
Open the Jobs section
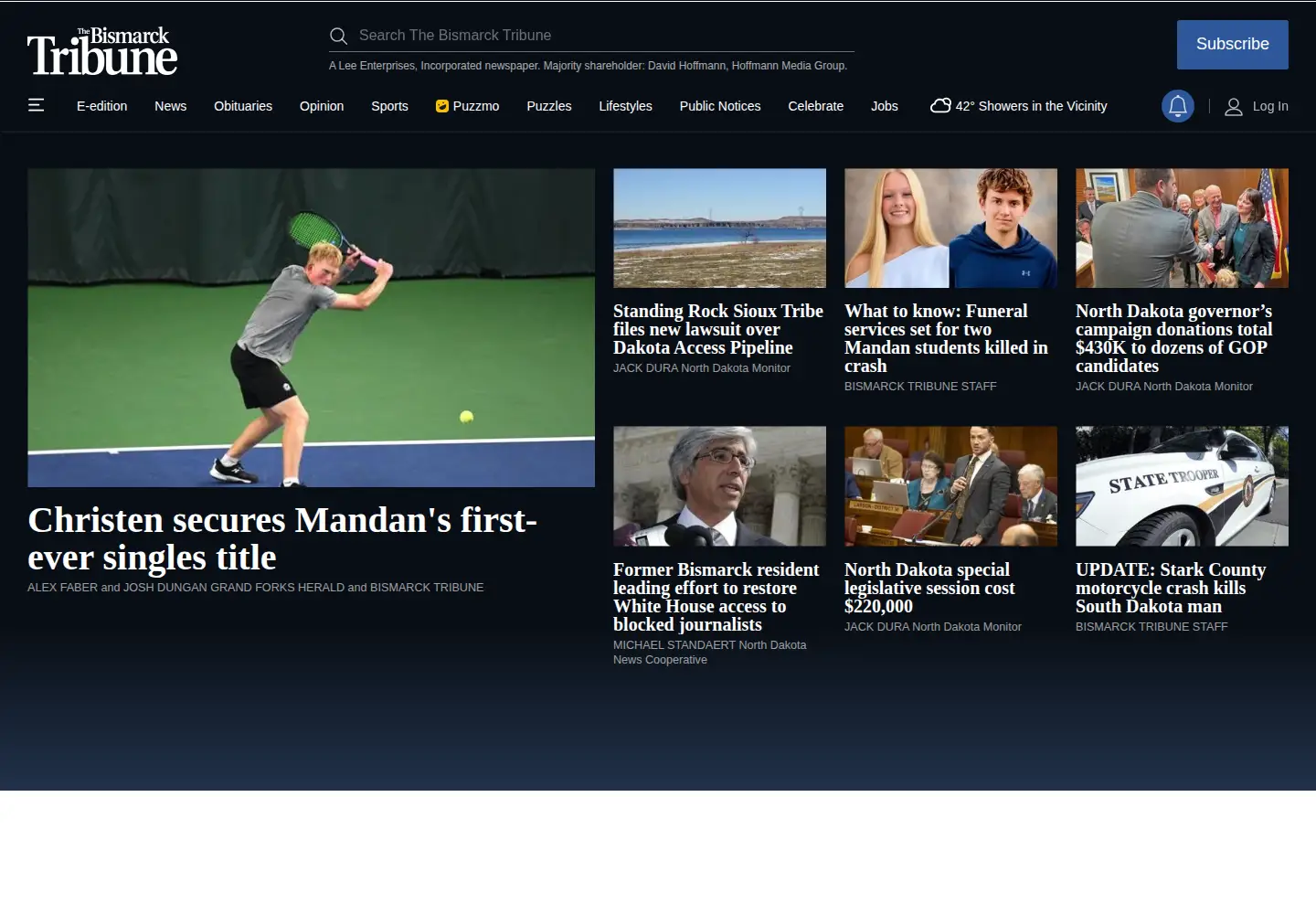885,106
